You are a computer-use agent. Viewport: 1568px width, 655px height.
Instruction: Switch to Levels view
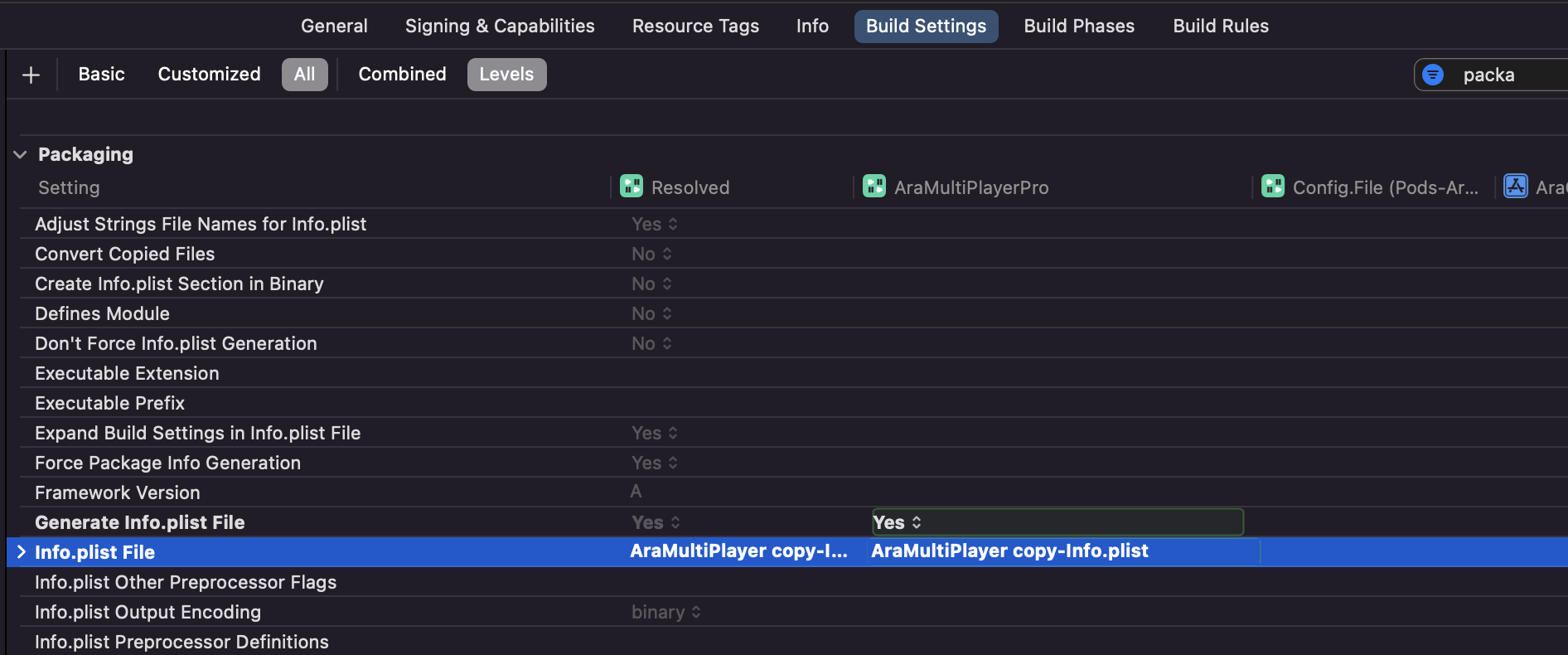pyautogui.click(x=506, y=74)
